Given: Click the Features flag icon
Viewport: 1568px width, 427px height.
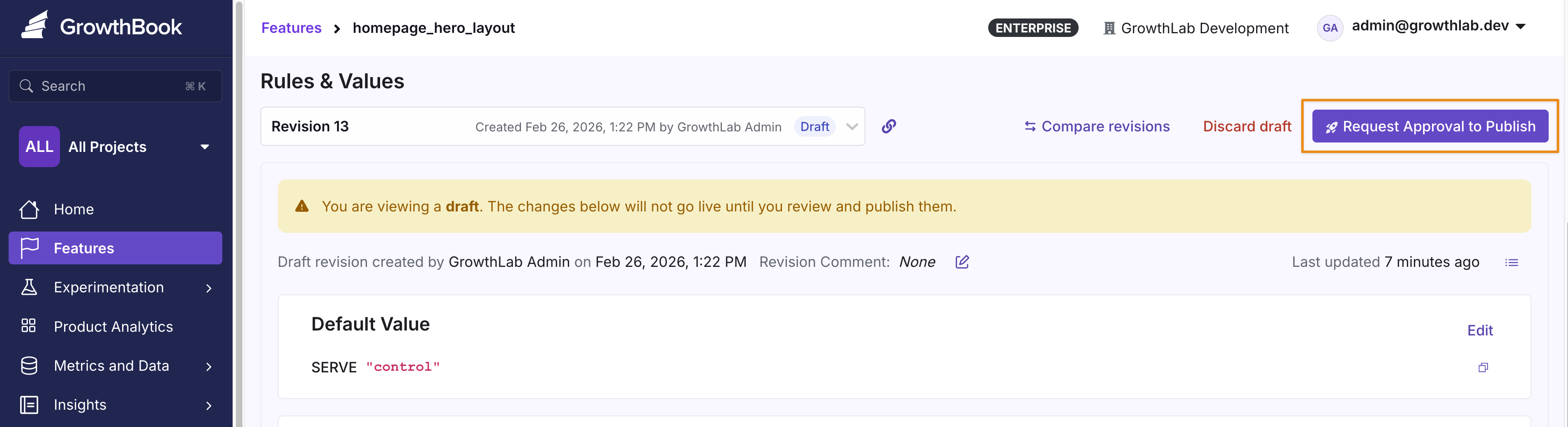Looking at the screenshot, I should pos(29,248).
